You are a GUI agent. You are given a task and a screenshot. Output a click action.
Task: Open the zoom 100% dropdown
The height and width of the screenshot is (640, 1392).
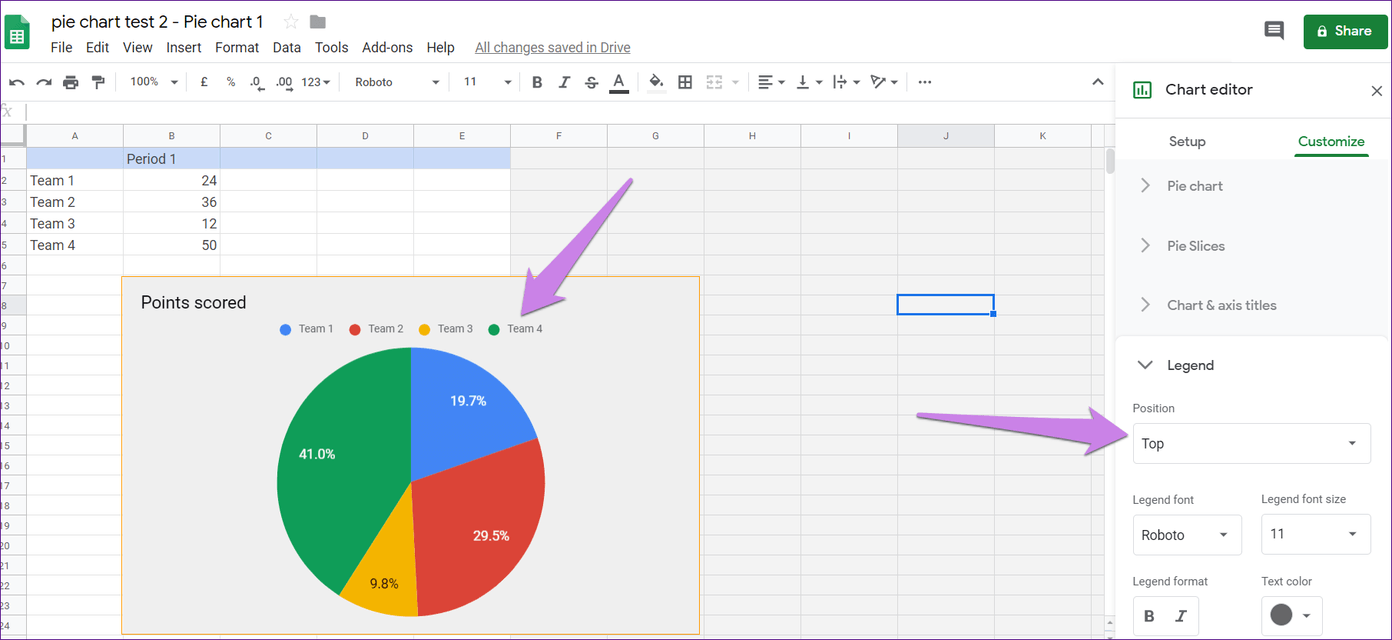click(154, 82)
